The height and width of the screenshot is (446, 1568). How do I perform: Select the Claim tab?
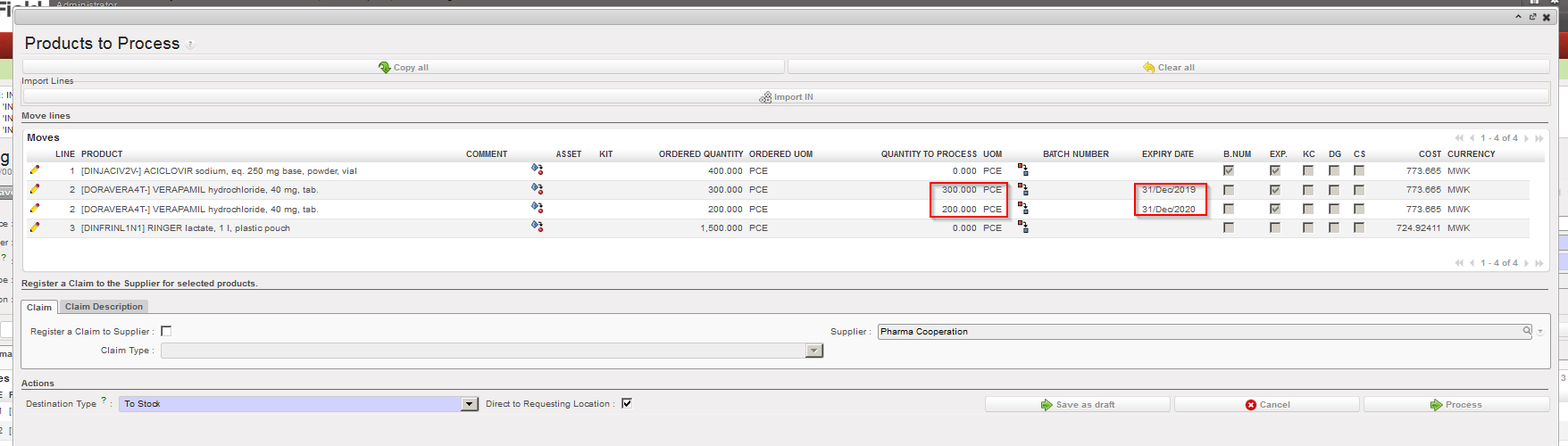[39, 307]
